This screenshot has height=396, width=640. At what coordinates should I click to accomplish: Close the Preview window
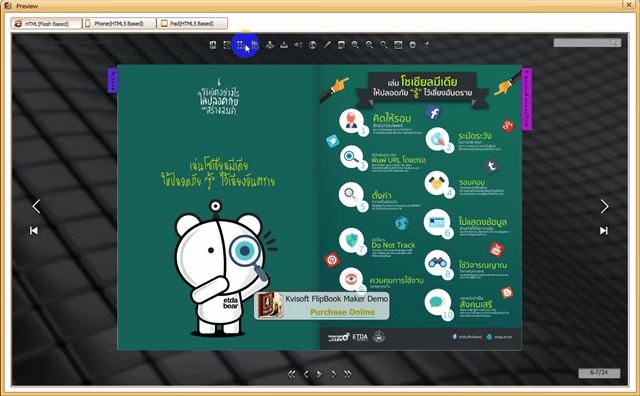tap(629, 4)
